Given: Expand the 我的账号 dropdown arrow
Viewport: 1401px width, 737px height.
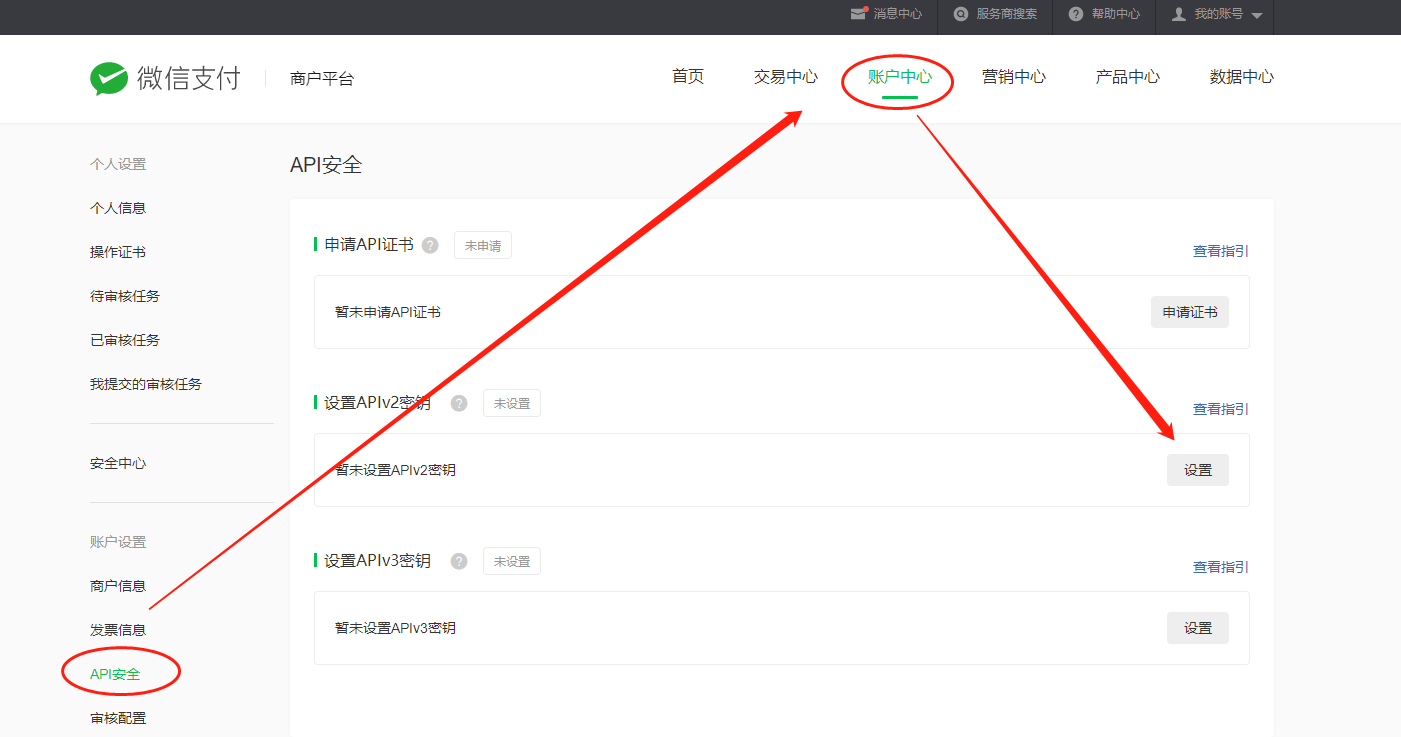Looking at the screenshot, I should [x=1257, y=15].
